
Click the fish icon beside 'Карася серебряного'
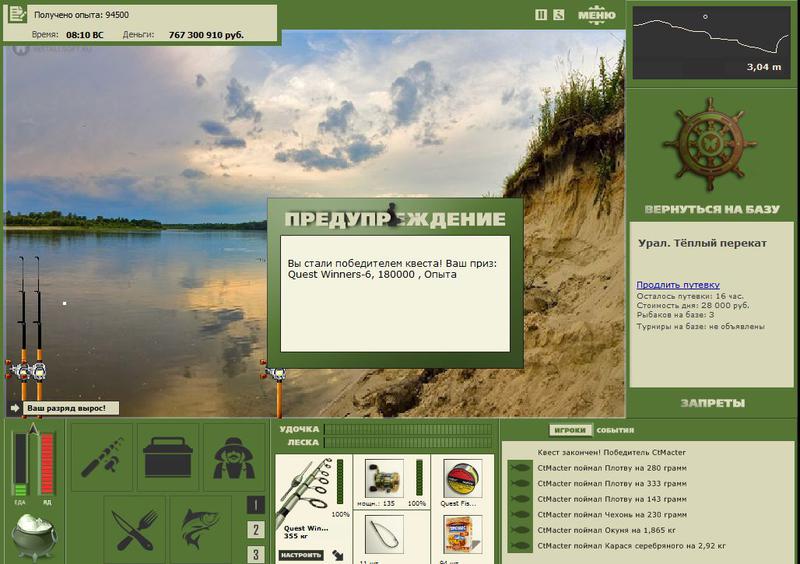coord(520,546)
